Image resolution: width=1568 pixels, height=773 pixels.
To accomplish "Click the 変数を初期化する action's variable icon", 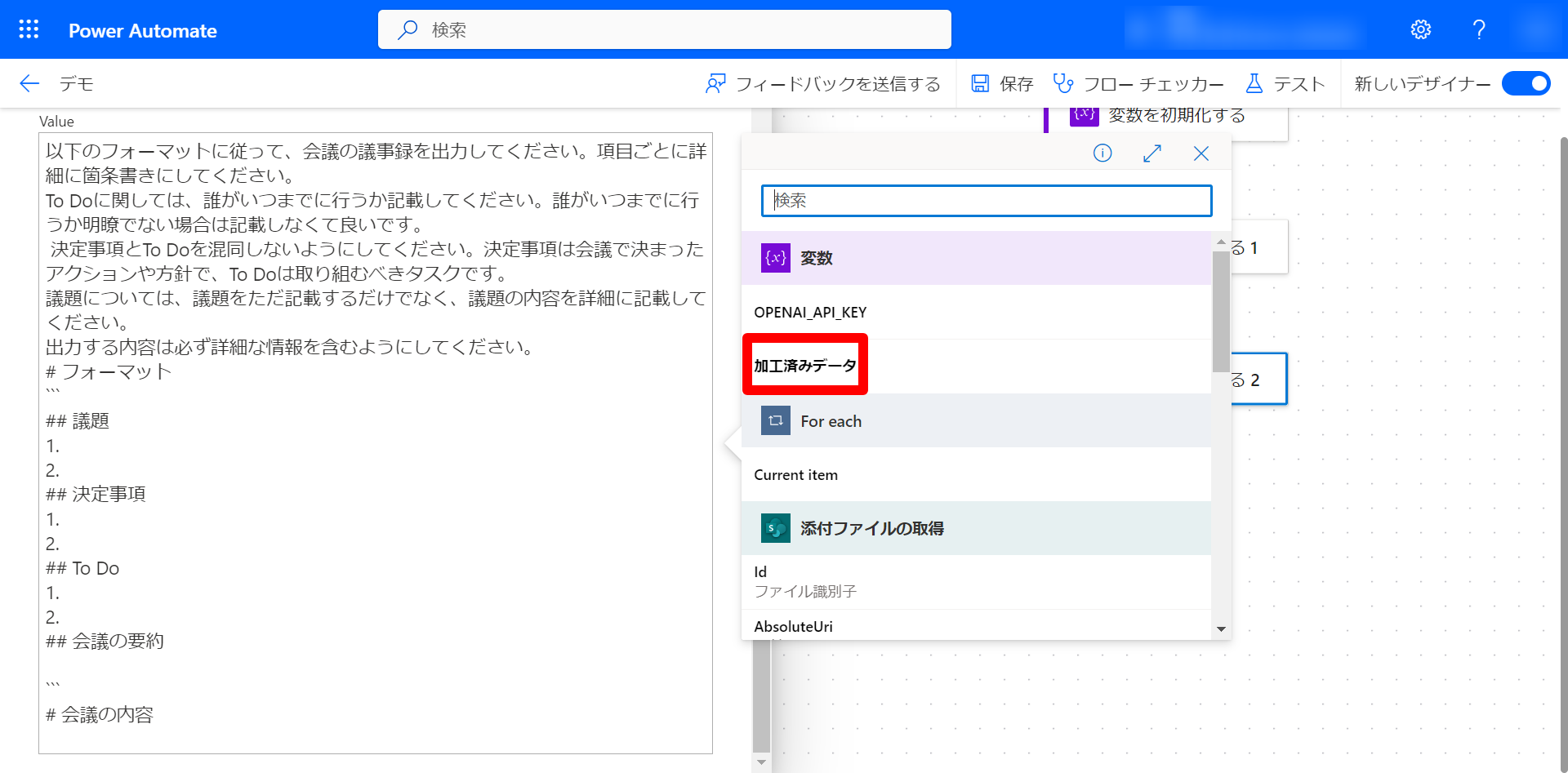I will 1084,115.
